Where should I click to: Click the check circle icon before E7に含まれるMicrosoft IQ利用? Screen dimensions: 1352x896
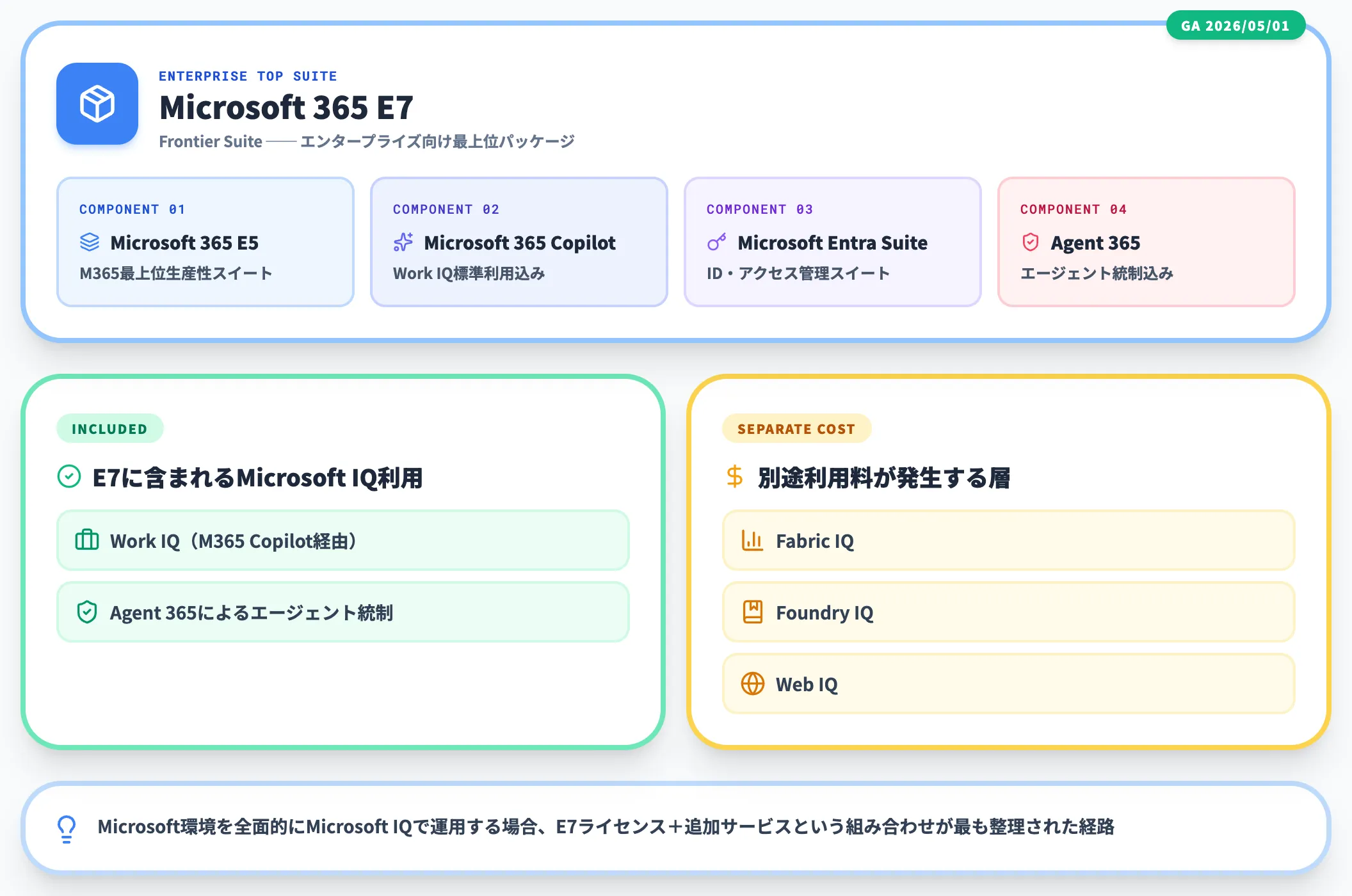click(69, 477)
